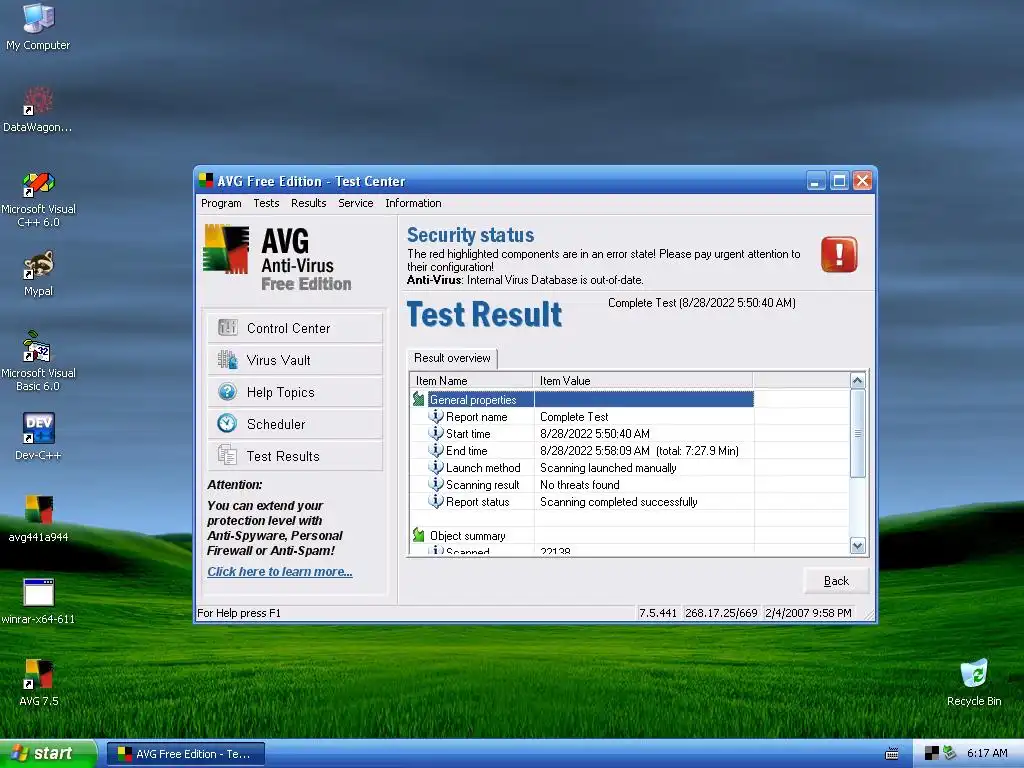Click the info icon beside Launch method
Image resolution: width=1024 pixels, height=768 pixels.
[x=436, y=467]
